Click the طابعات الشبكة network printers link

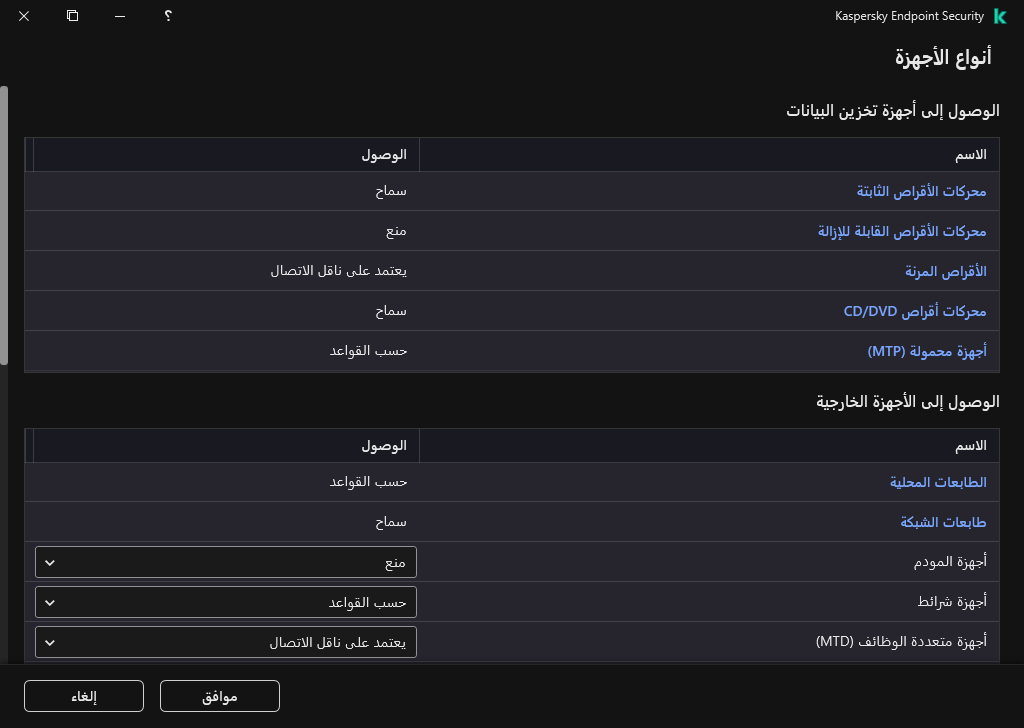click(x=943, y=521)
